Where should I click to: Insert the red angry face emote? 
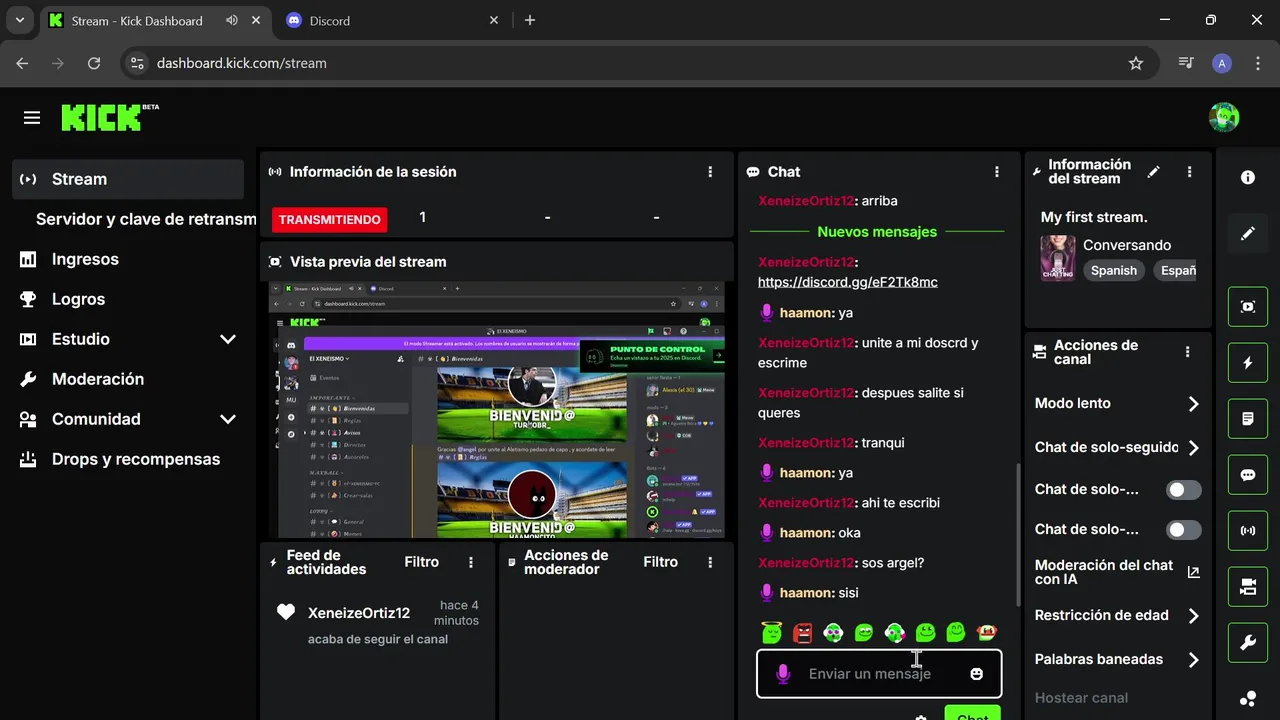point(802,632)
